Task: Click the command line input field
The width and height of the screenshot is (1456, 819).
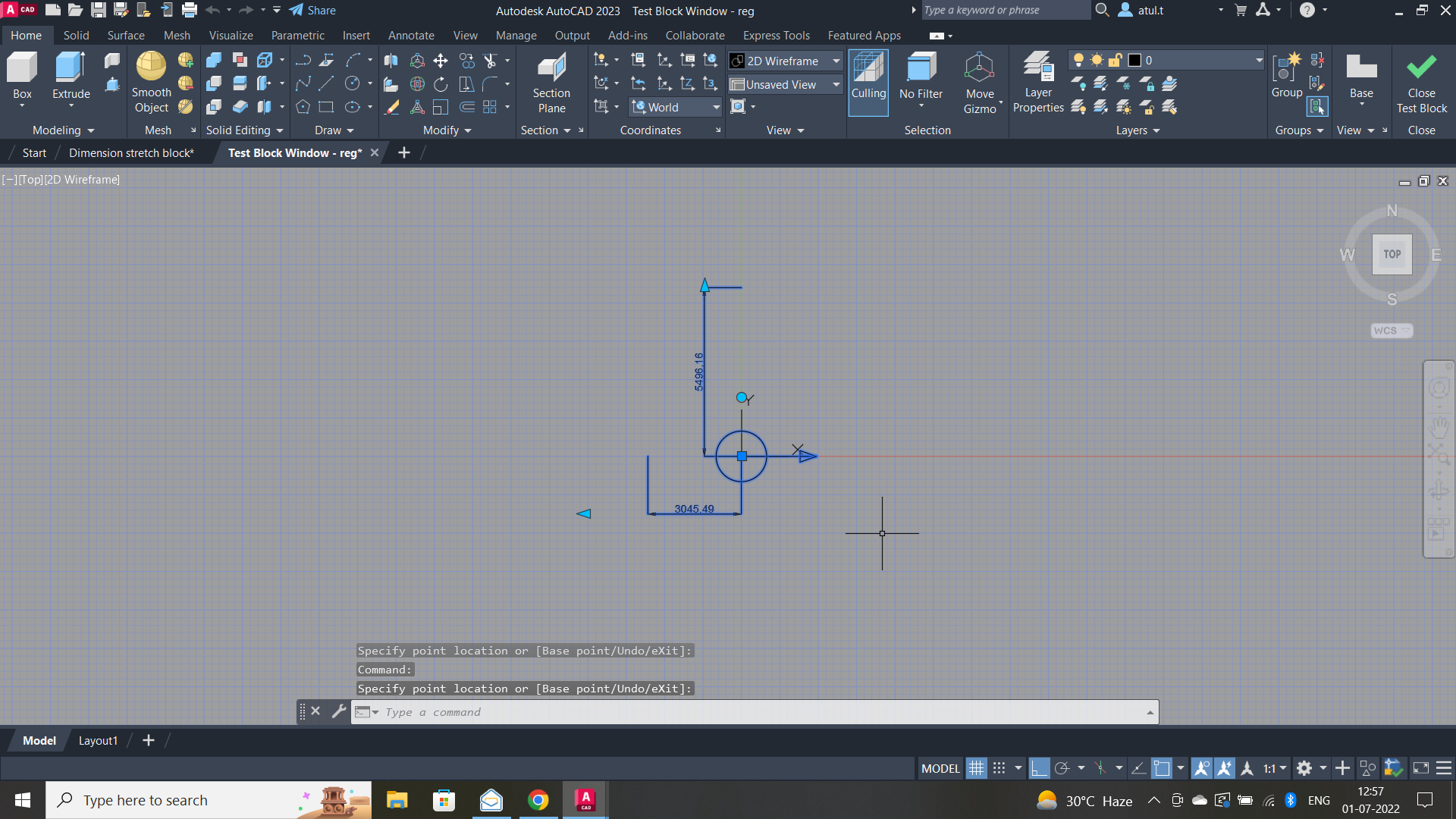Action: coord(682,711)
